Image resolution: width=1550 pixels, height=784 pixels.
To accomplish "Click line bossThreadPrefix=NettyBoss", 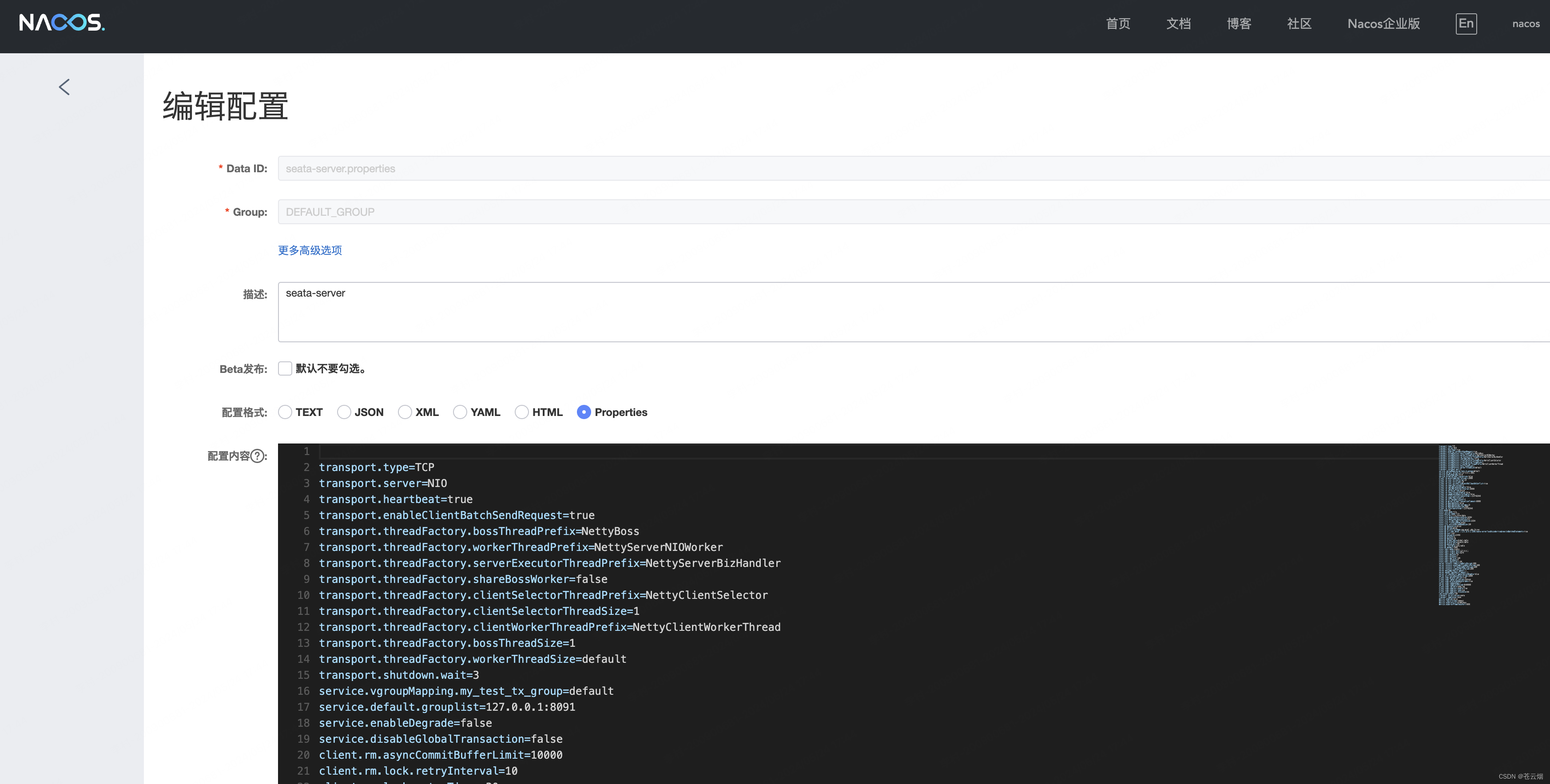I will tap(479, 531).
